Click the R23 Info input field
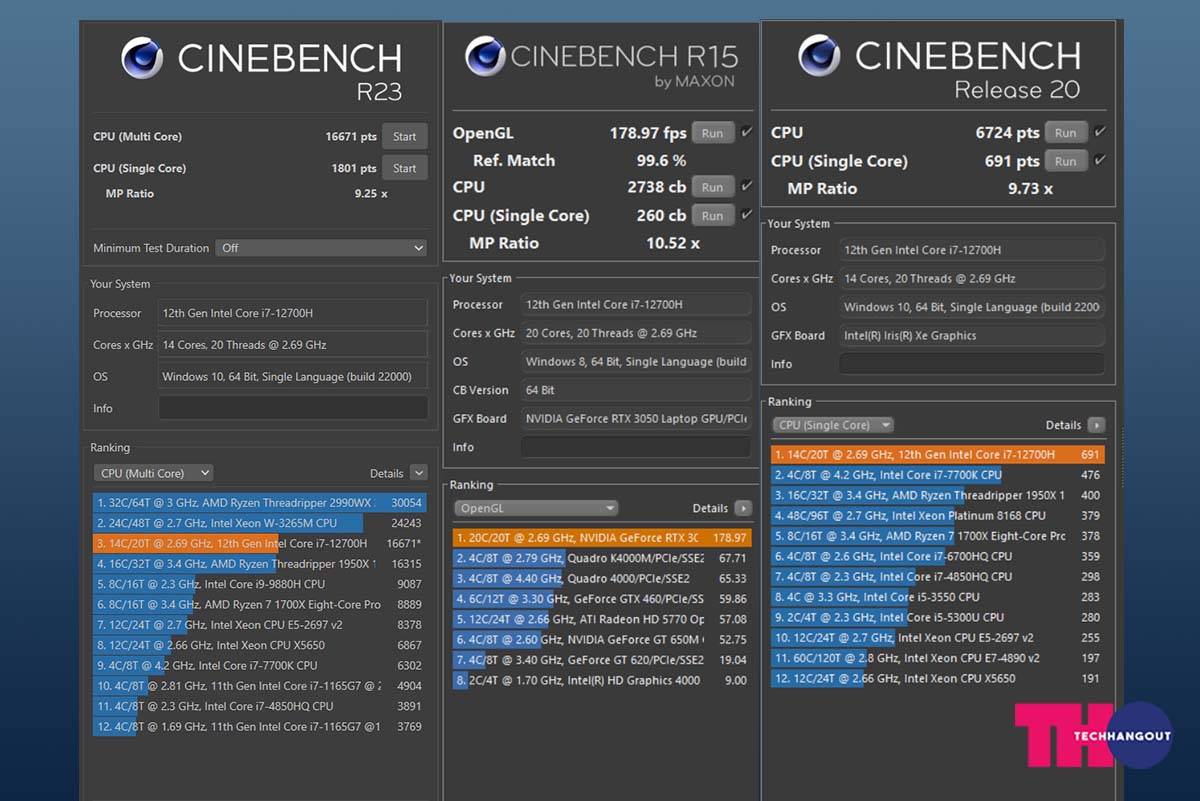Image resolution: width=1200 pixels, height=801 pixels. pos(293,408)
